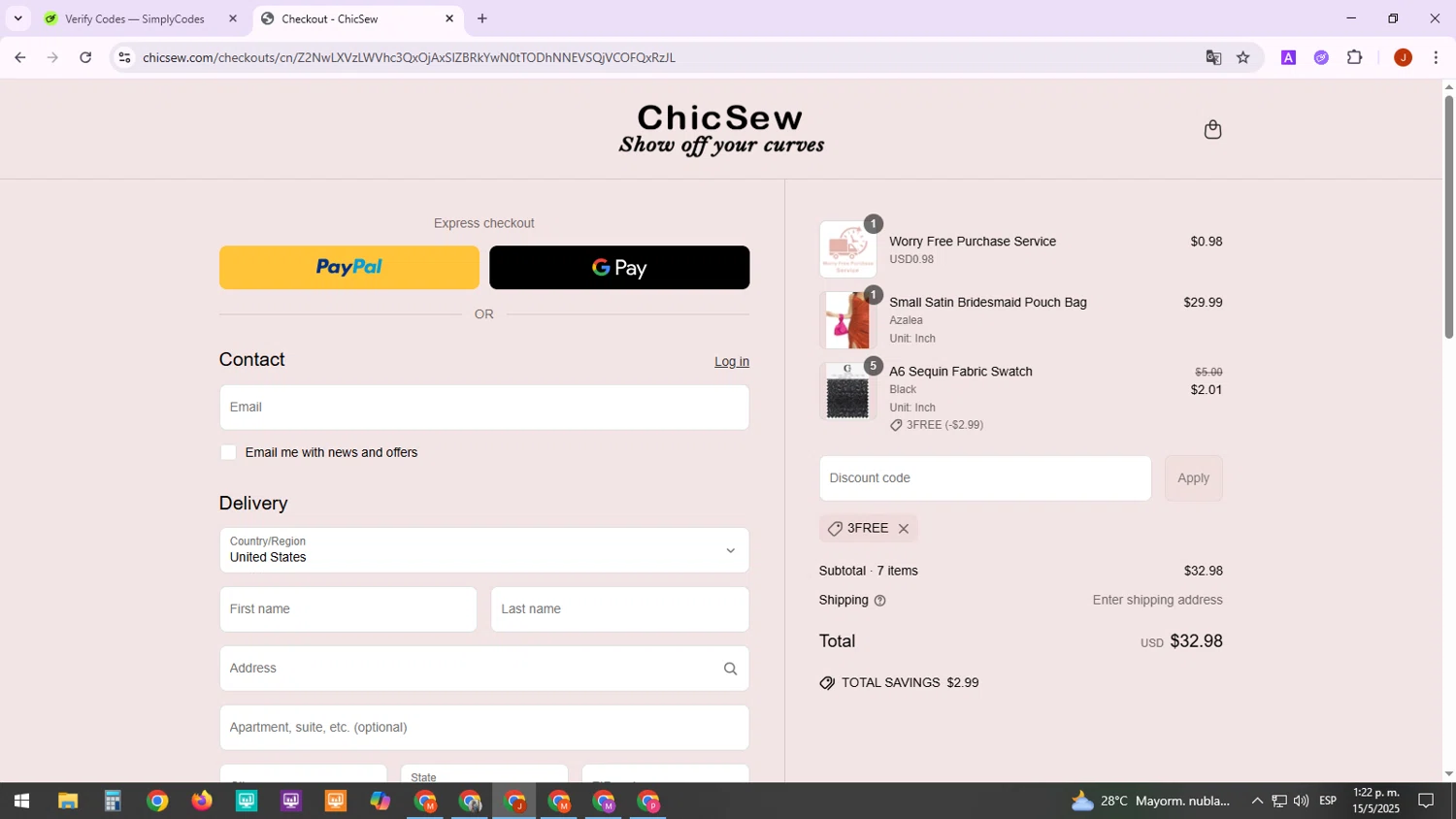Open the Extensions puzzle piece menu
1456x819 pixels.
point(1355,57)
